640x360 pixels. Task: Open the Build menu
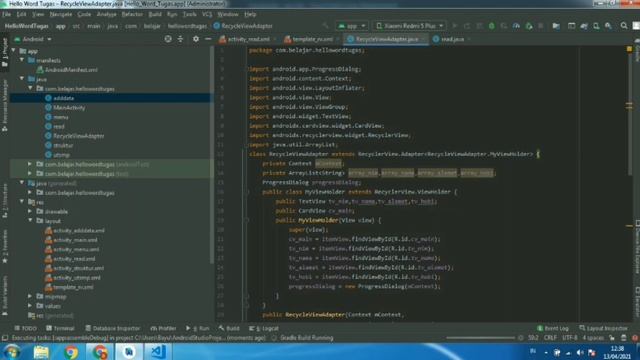tap(155, 14)
